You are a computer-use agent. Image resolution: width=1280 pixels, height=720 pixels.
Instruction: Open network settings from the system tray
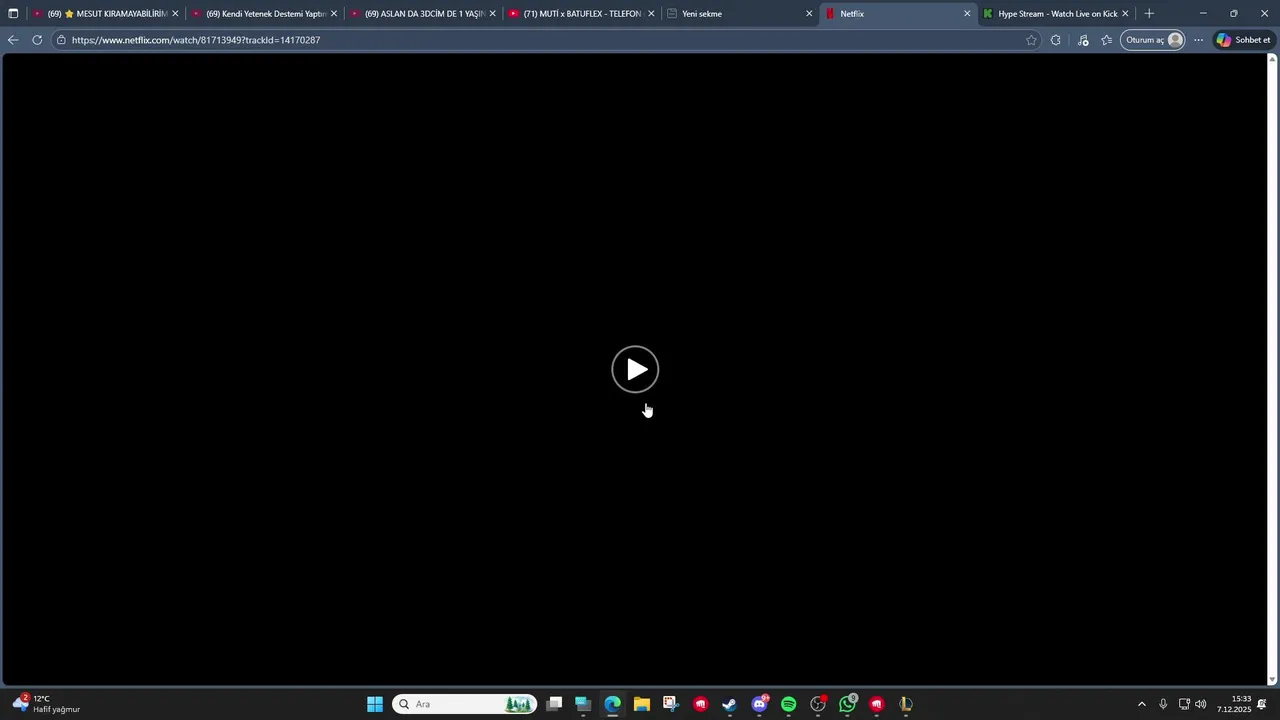click(x=1184, y=704)
